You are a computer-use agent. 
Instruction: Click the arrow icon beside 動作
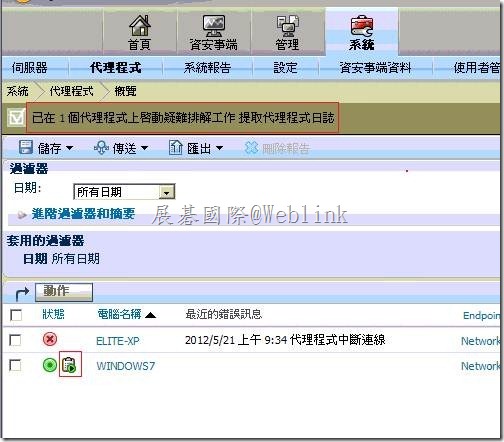pos(22,294)
